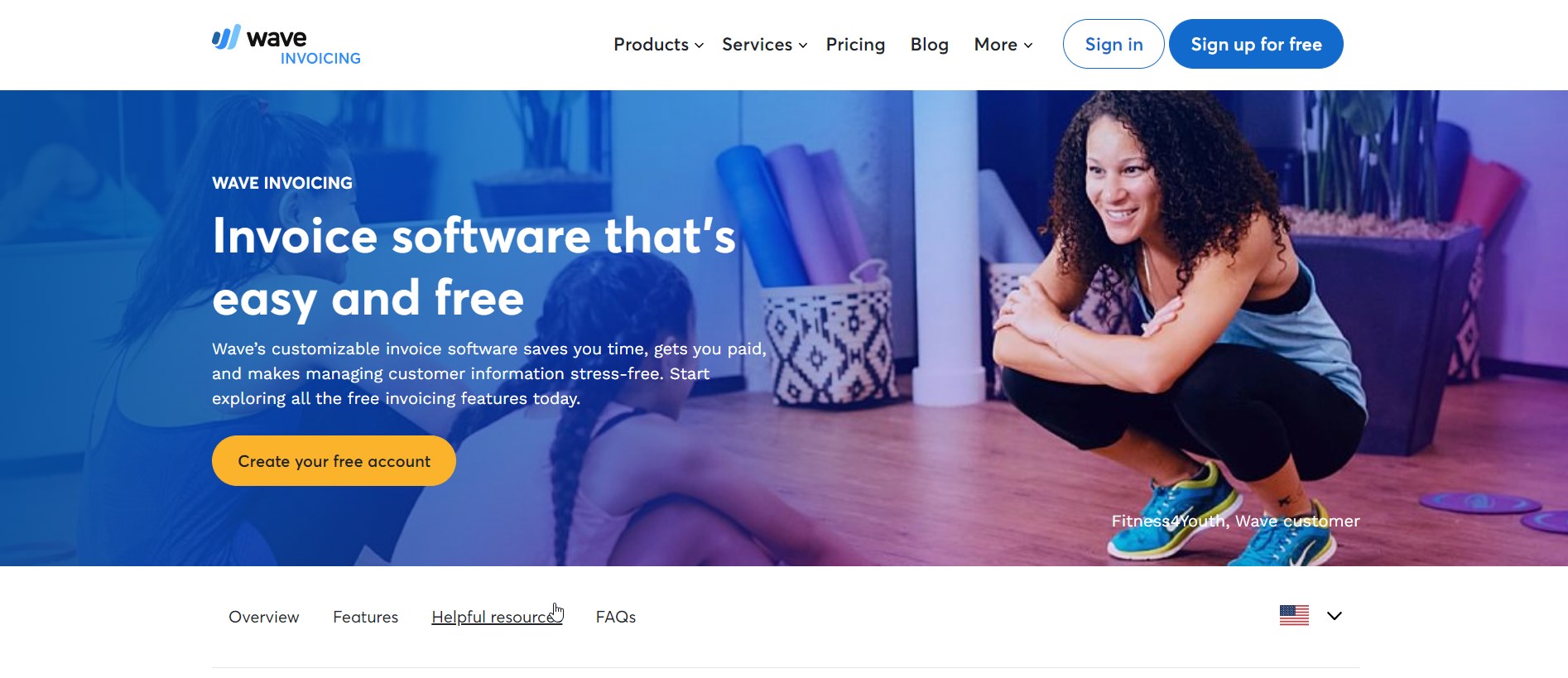The width and height of the screenshot is (1568, 678).
Task: Click the More menu label
Action: point(995,45)
